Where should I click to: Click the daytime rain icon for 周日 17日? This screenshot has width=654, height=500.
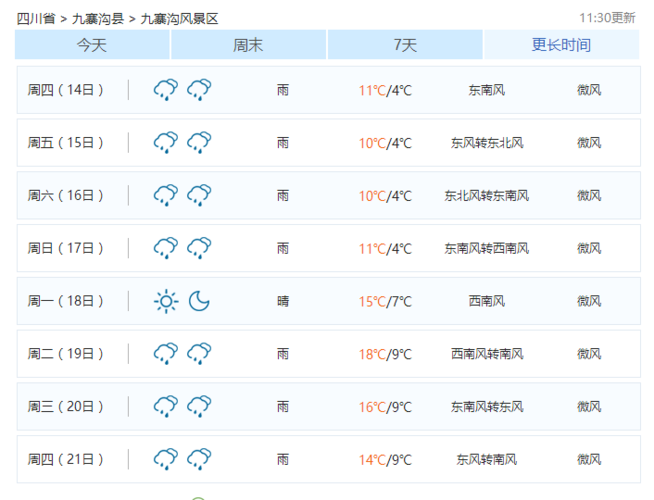pos(166,248)
